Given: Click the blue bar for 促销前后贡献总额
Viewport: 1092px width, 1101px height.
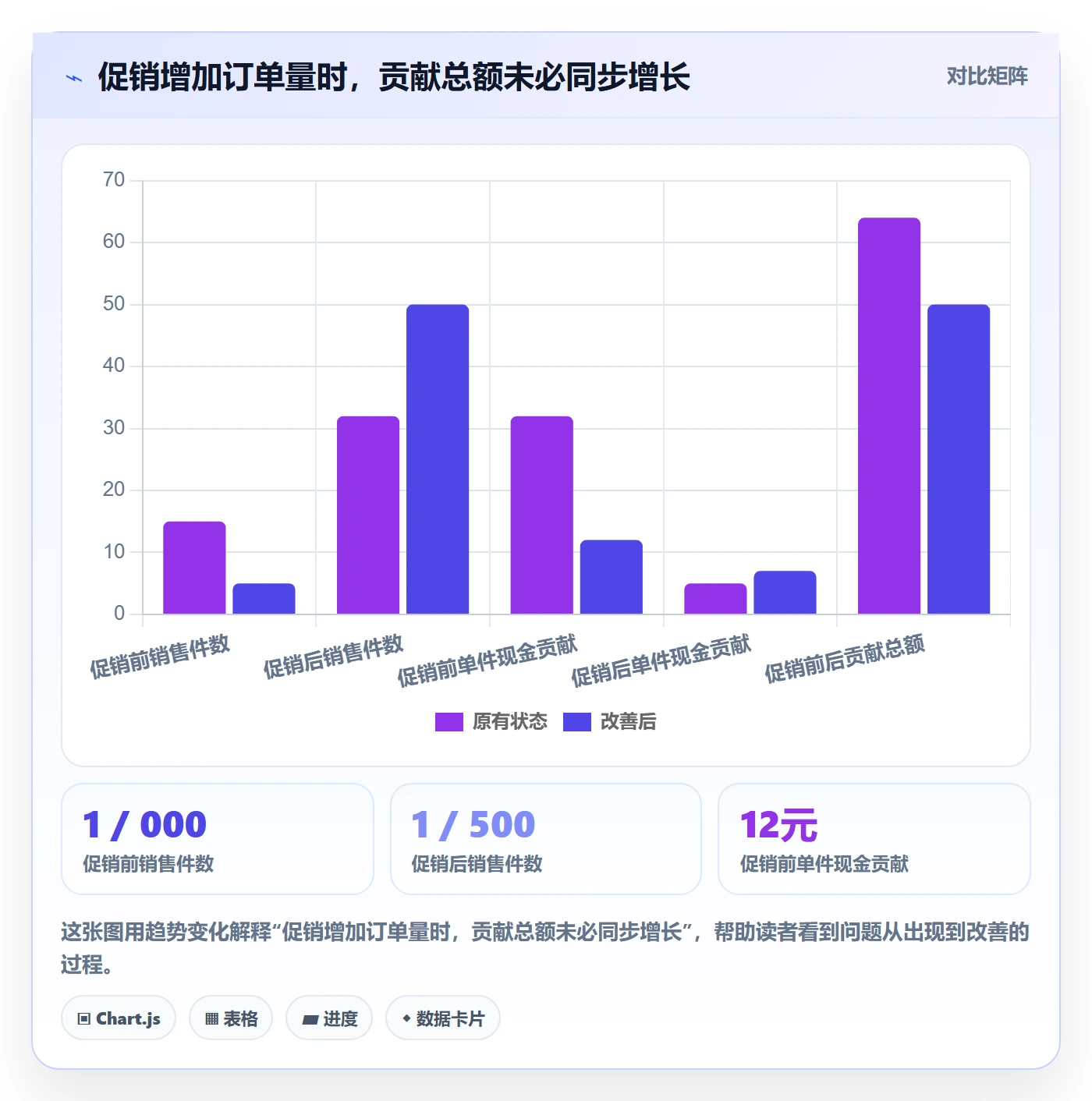Looking at the screenshot, I should pyautogui.click(x=959, y=459).
